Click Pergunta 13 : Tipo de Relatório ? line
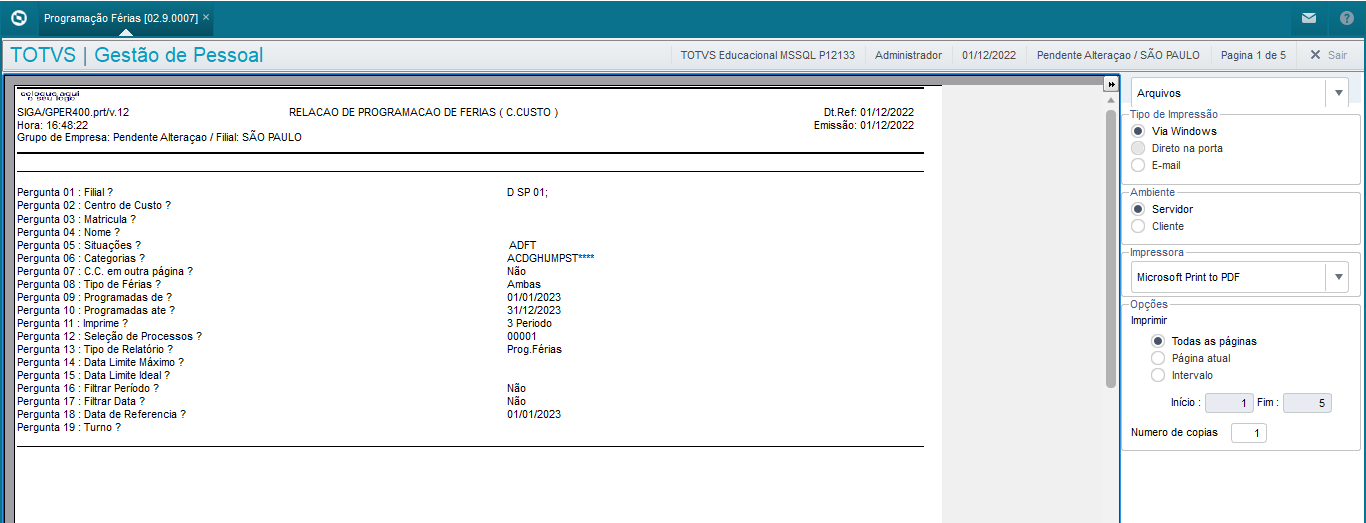Viewport: 1366px width, 523px height. (95, 349)
